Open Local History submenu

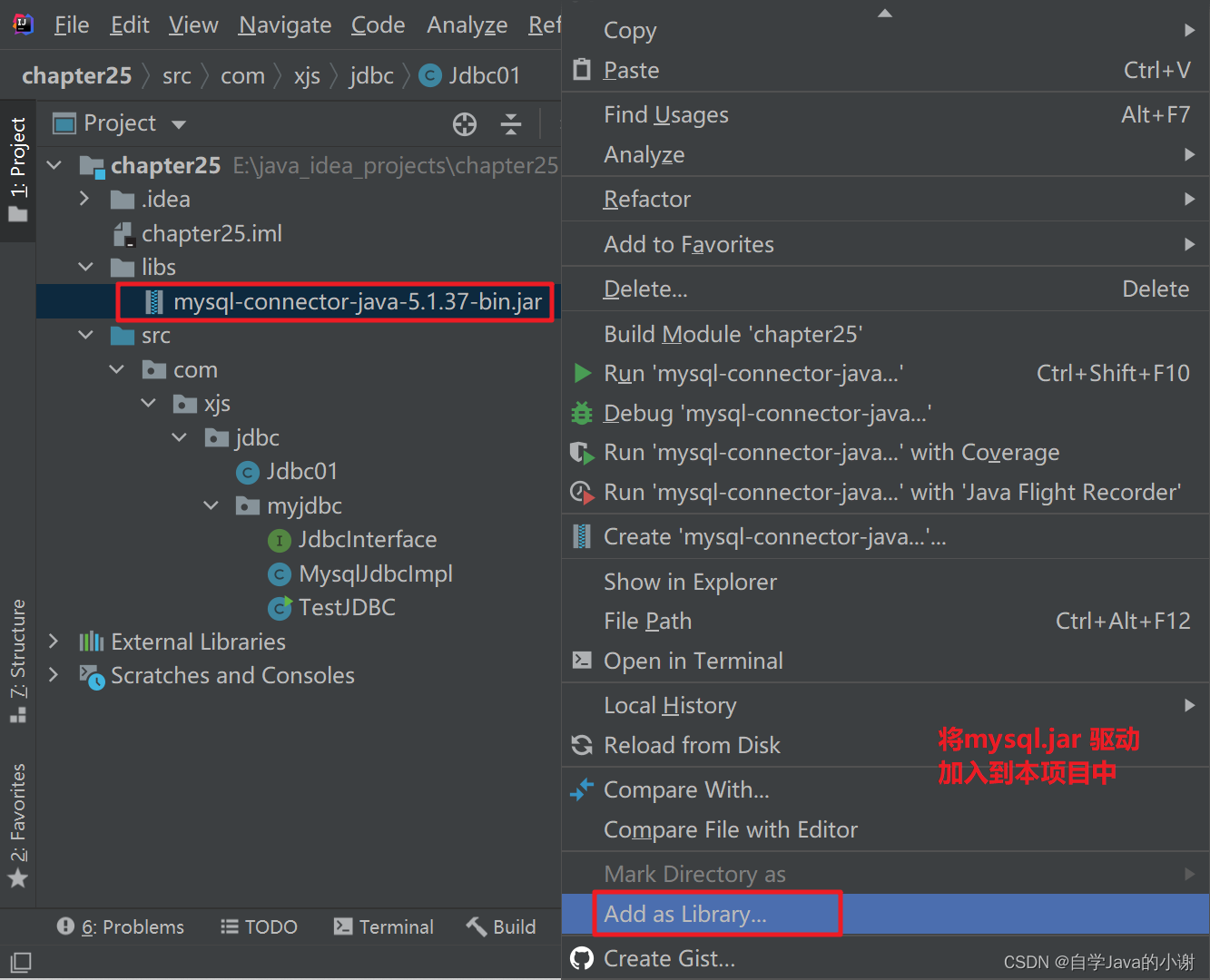[885, 705]
